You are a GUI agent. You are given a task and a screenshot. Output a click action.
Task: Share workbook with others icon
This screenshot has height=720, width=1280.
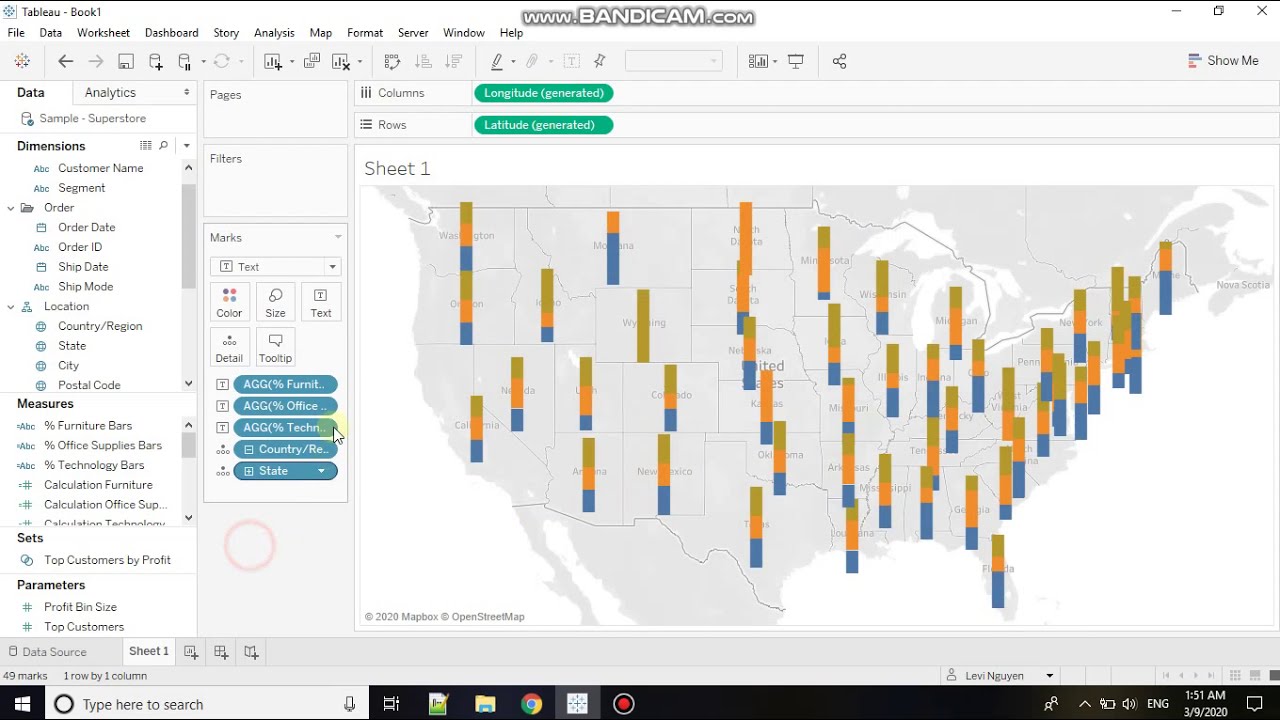pyautogui.click(x=839, y=61)
